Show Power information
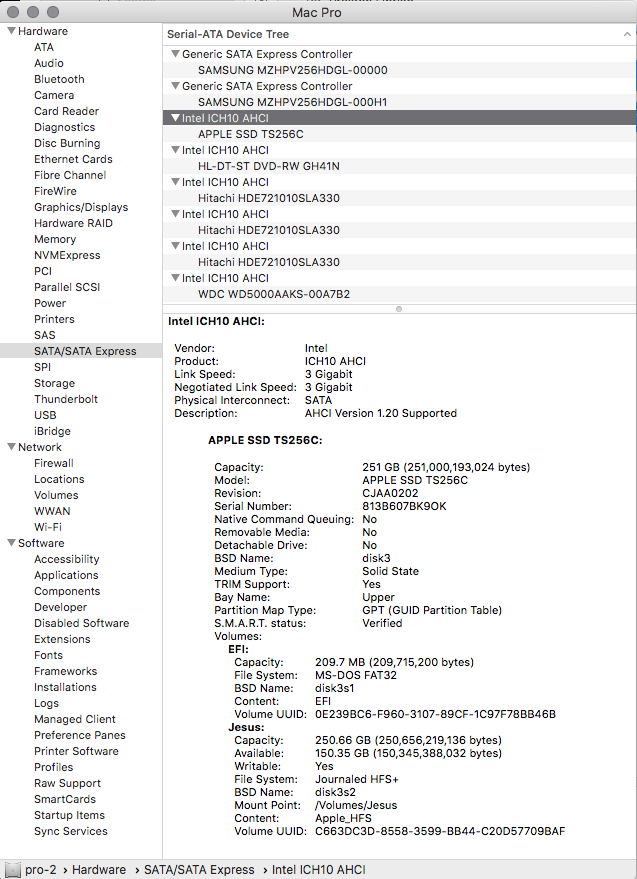Viewport: 637px width, 879px height. 50,303
